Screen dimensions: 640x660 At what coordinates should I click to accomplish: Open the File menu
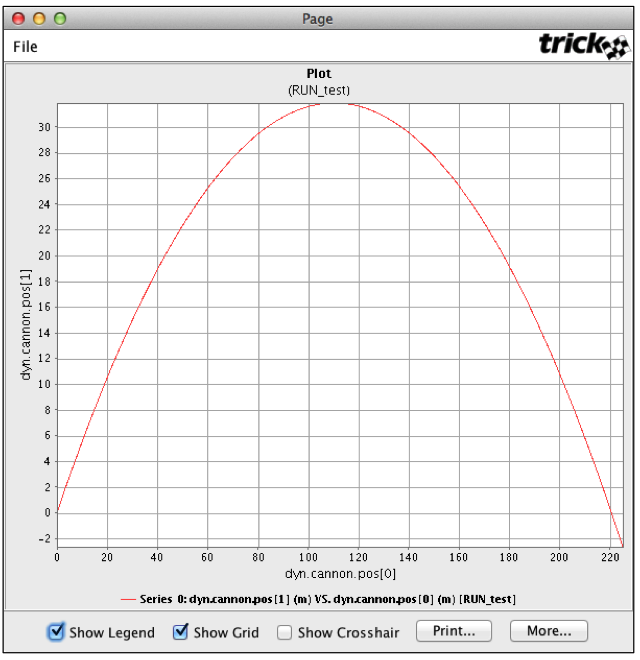[x=25, y=47]
